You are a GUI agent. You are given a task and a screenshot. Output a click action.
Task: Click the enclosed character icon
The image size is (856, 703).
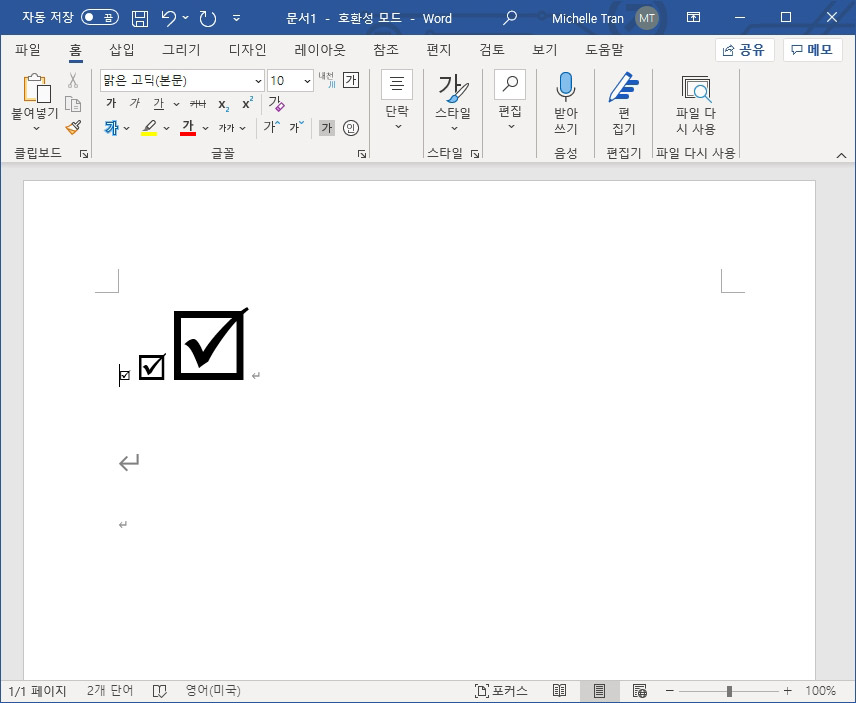(350, 128)
